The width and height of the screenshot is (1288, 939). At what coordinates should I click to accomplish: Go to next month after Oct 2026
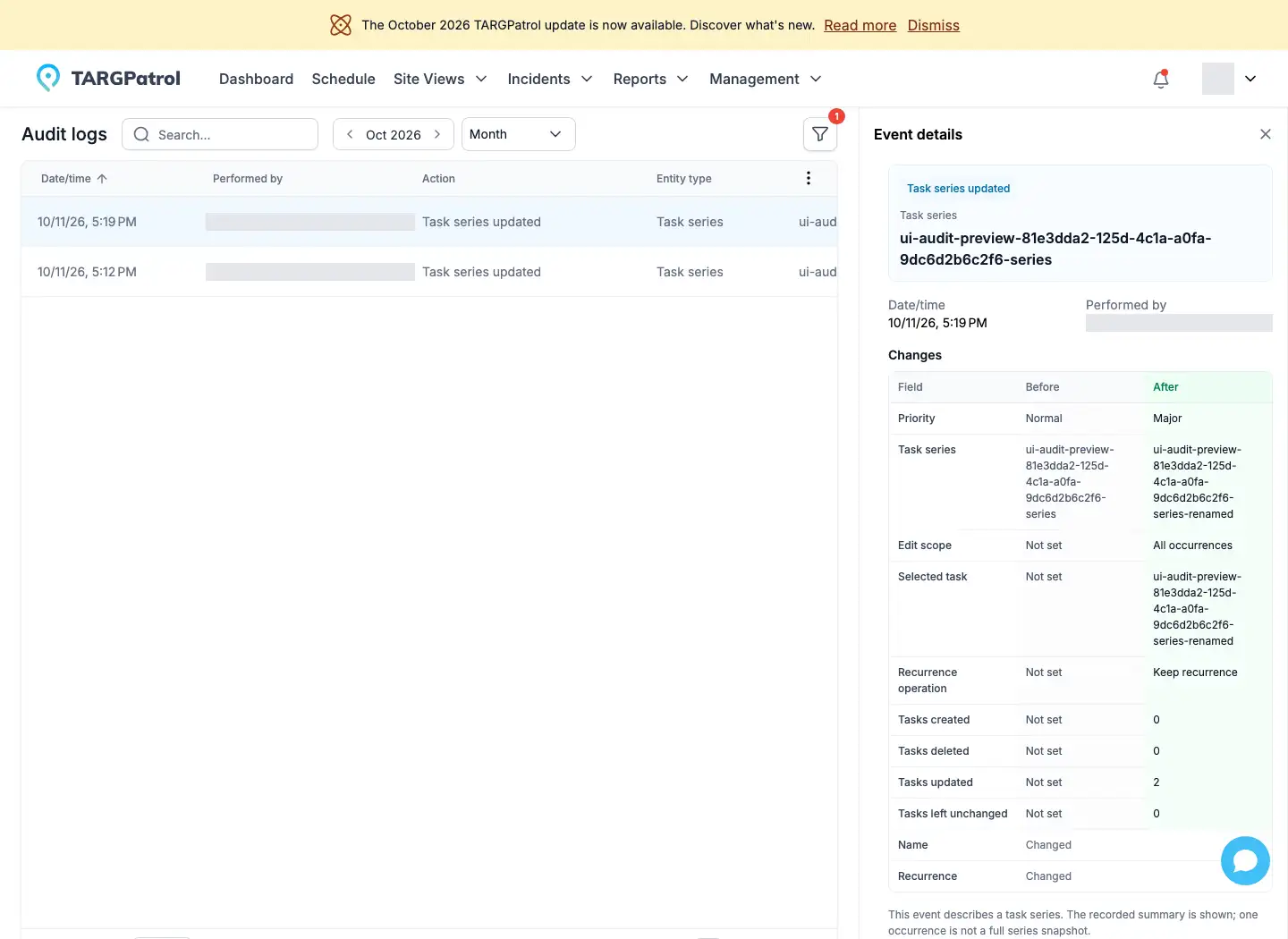[437, 134]
